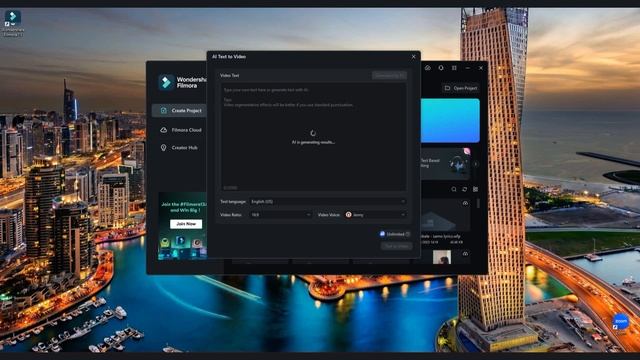
Task: Click the Generated by AI button
Action: click(x=389, y=76)
